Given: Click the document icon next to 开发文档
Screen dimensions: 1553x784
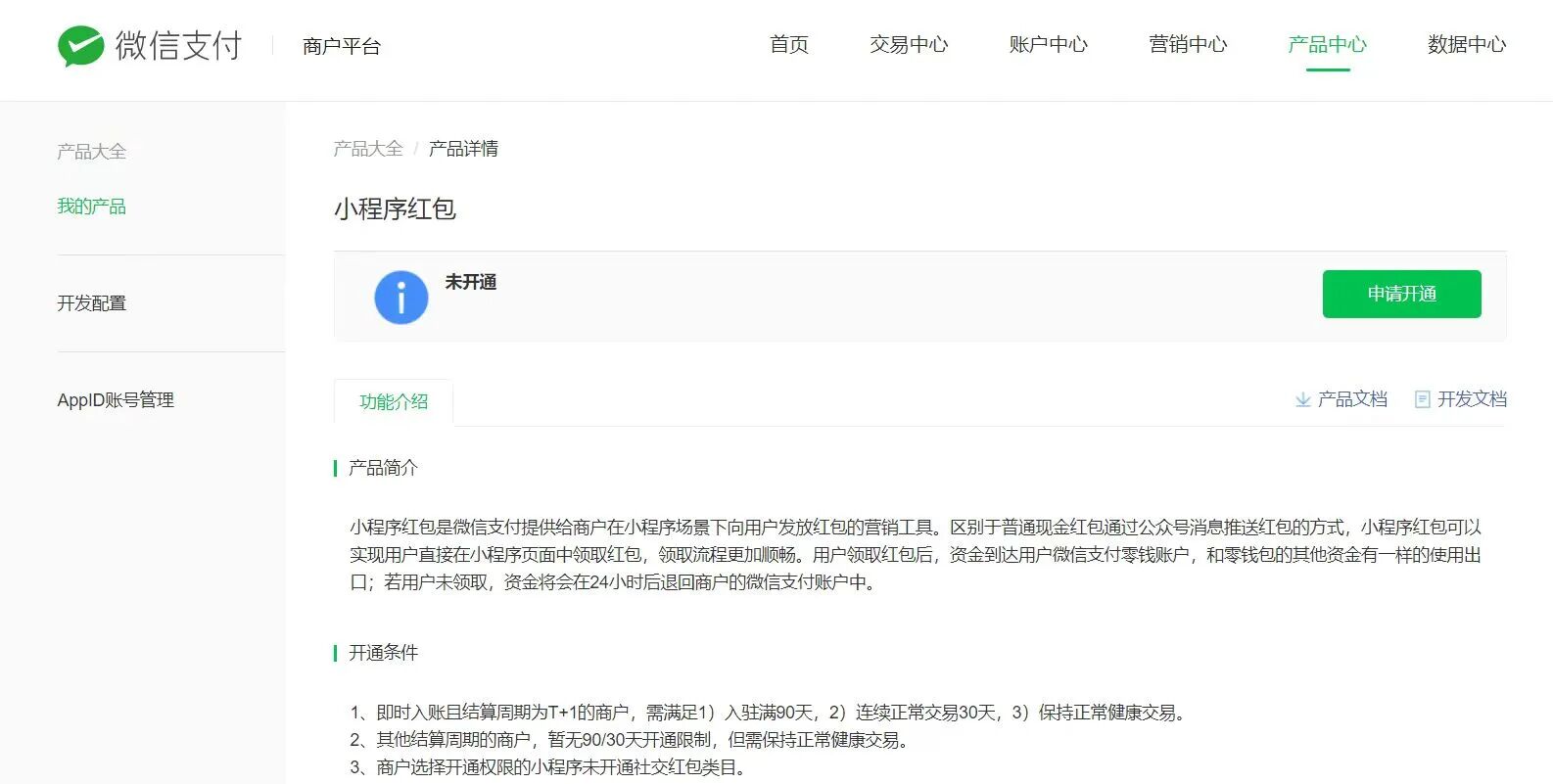Looking at the screenshot, I should (x=1423, y=399).
